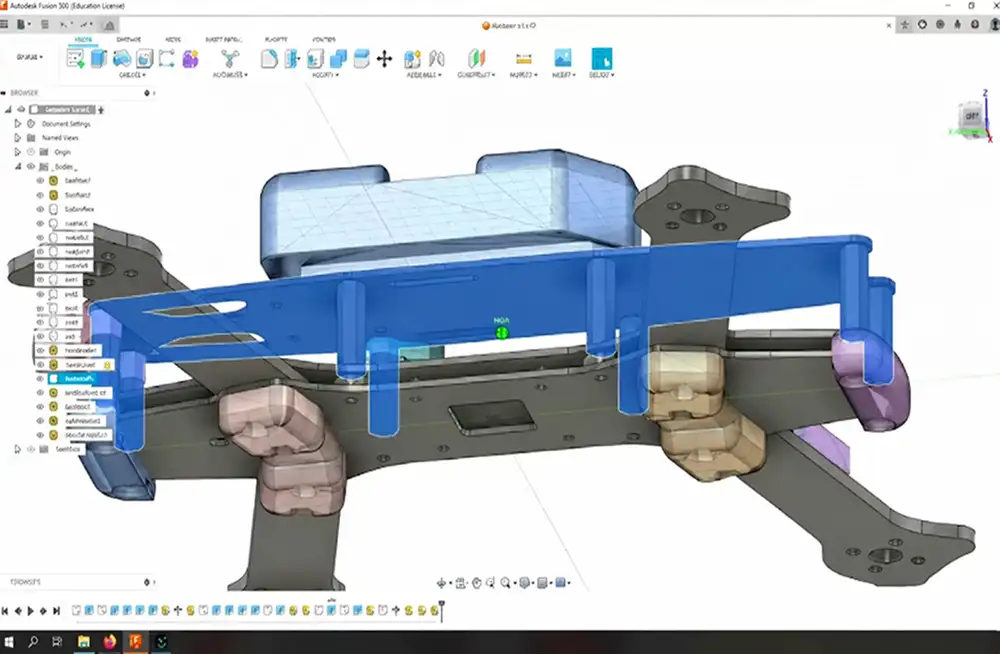Click the ViewCube in the corner

pyautogui.click(x=971, y=117)
